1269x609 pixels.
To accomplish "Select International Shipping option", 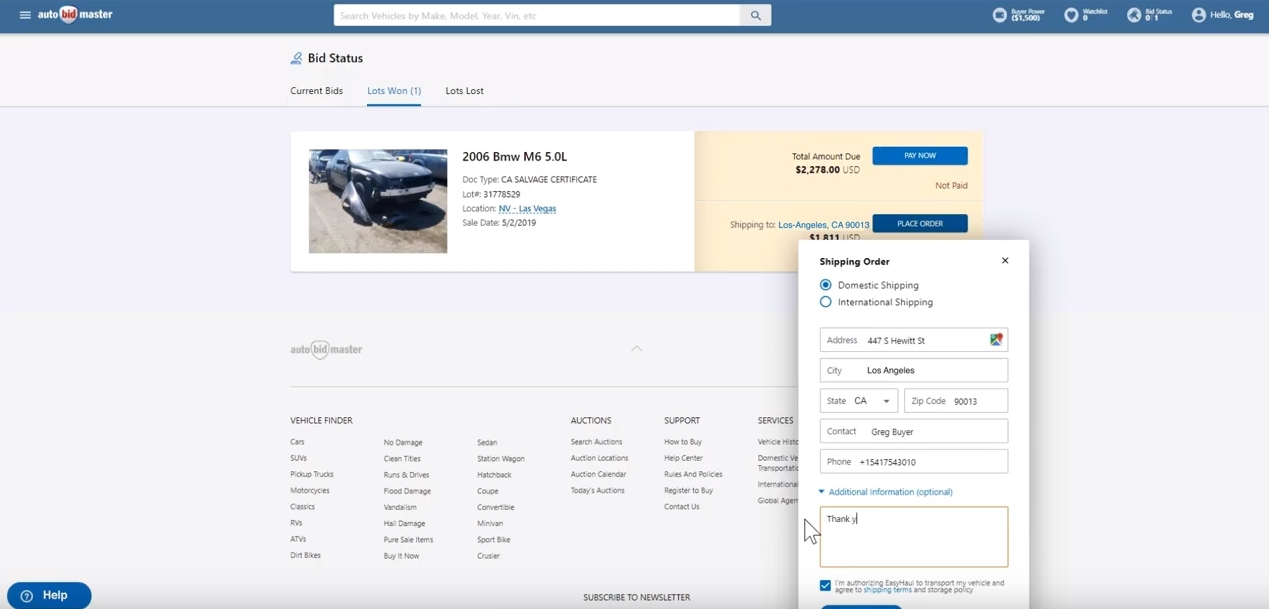I will [x=826, y=302].
